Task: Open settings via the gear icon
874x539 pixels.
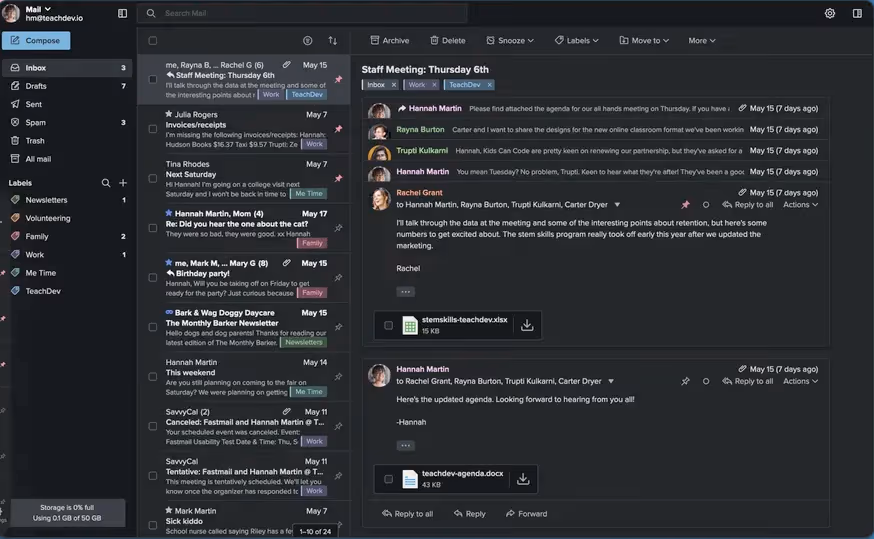Action: point(830,14)
